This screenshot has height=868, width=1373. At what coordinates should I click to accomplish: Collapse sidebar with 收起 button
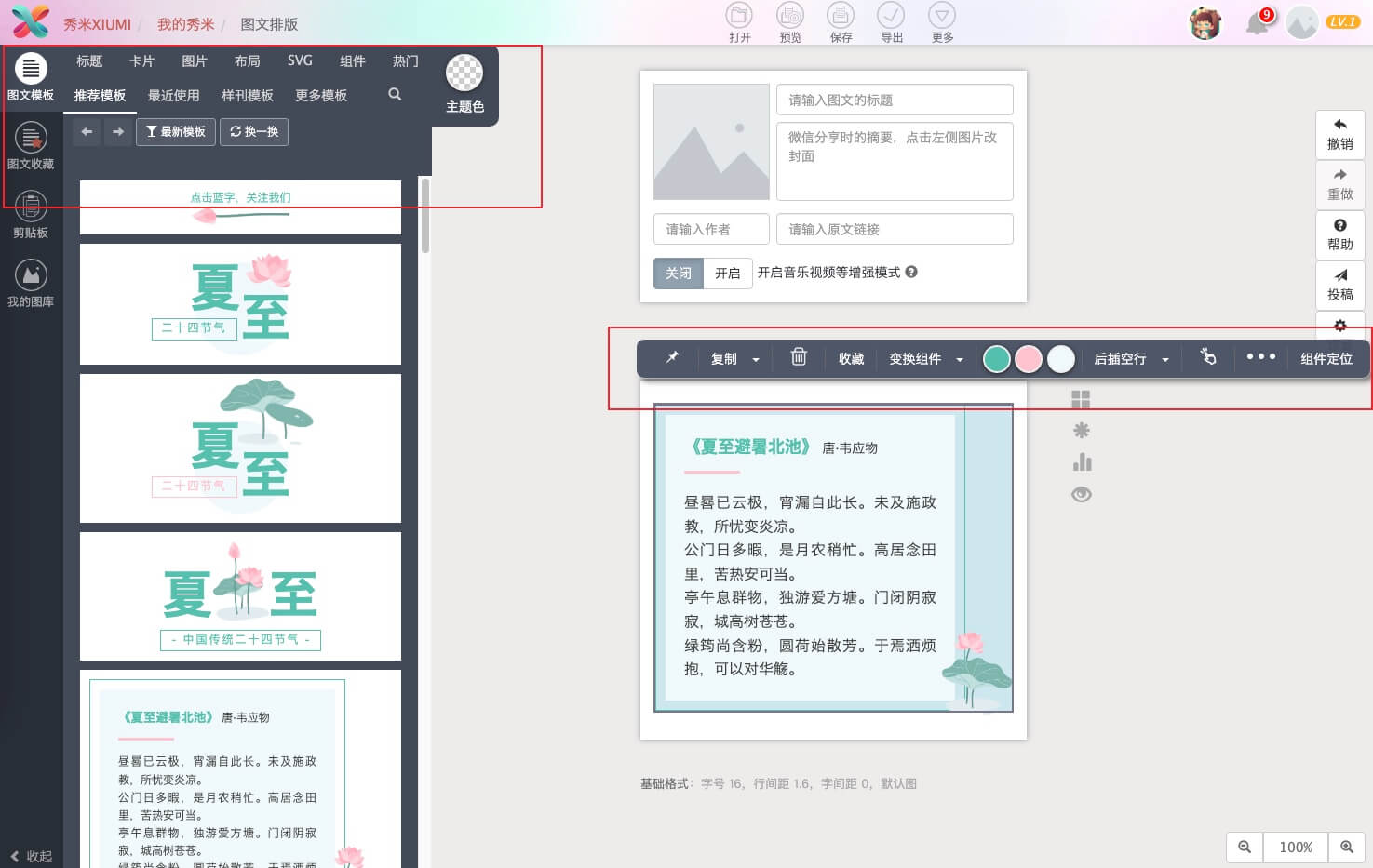click(32, 856)
